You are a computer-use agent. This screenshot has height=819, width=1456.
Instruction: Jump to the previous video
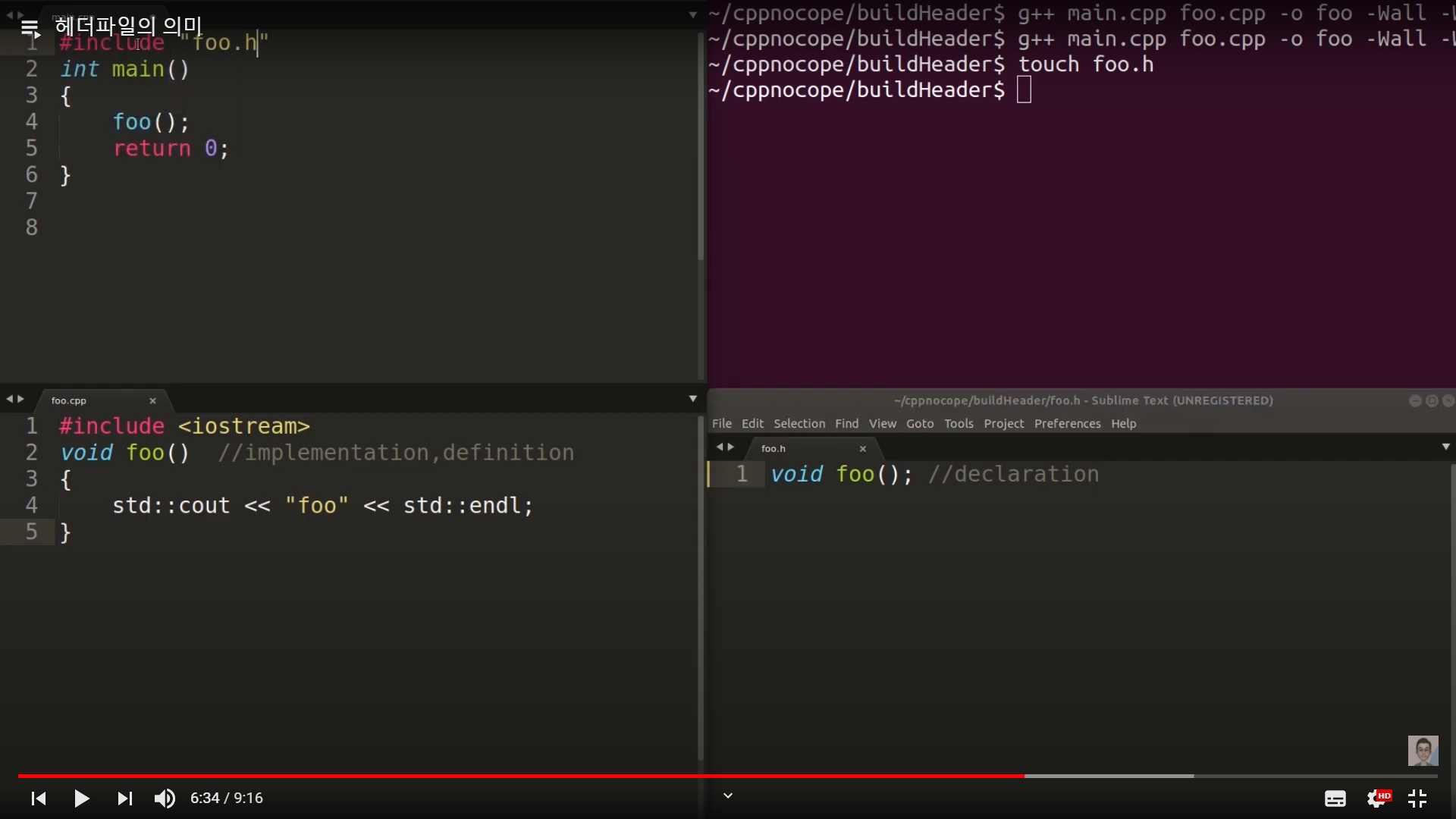(x=37, y=798)
